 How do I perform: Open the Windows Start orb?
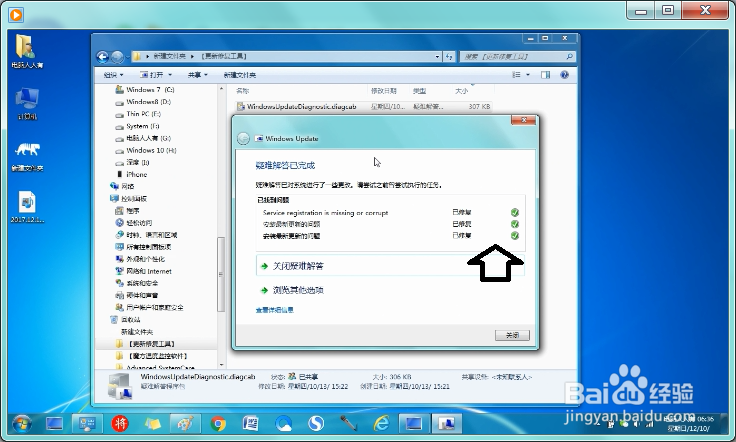click(x=22, y=424)
